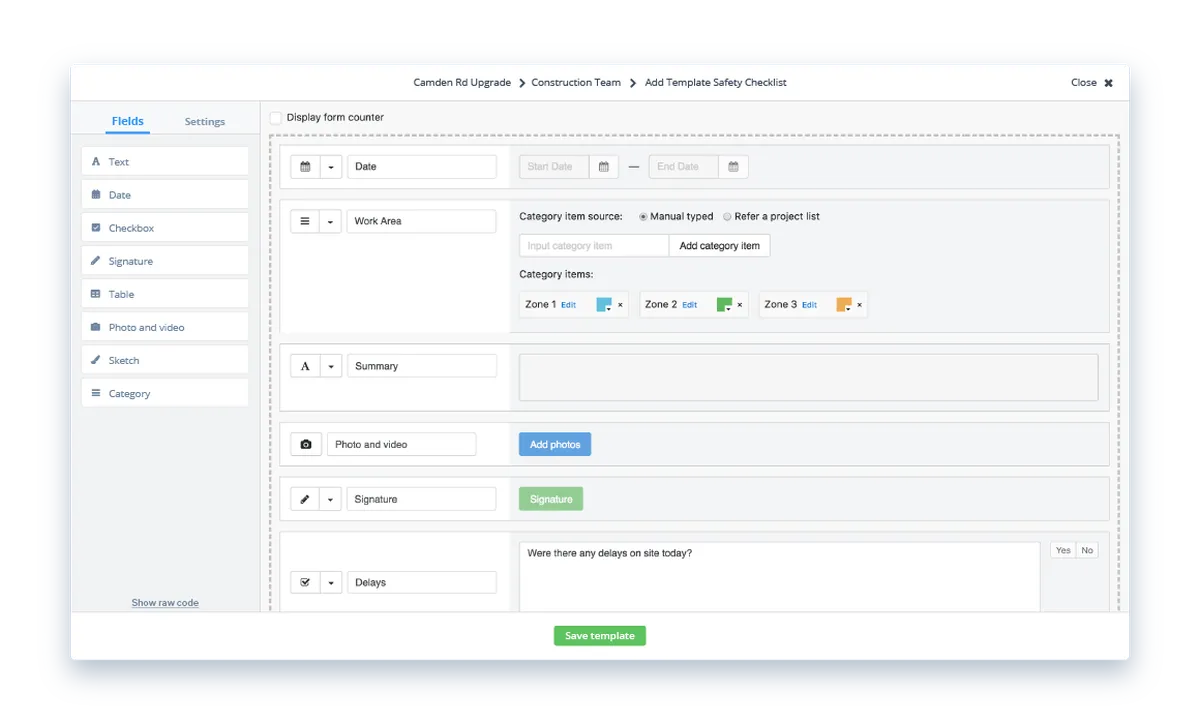Go to Construction Team breadcrumb
This screenshot has width=1200, height=724.
576,83
